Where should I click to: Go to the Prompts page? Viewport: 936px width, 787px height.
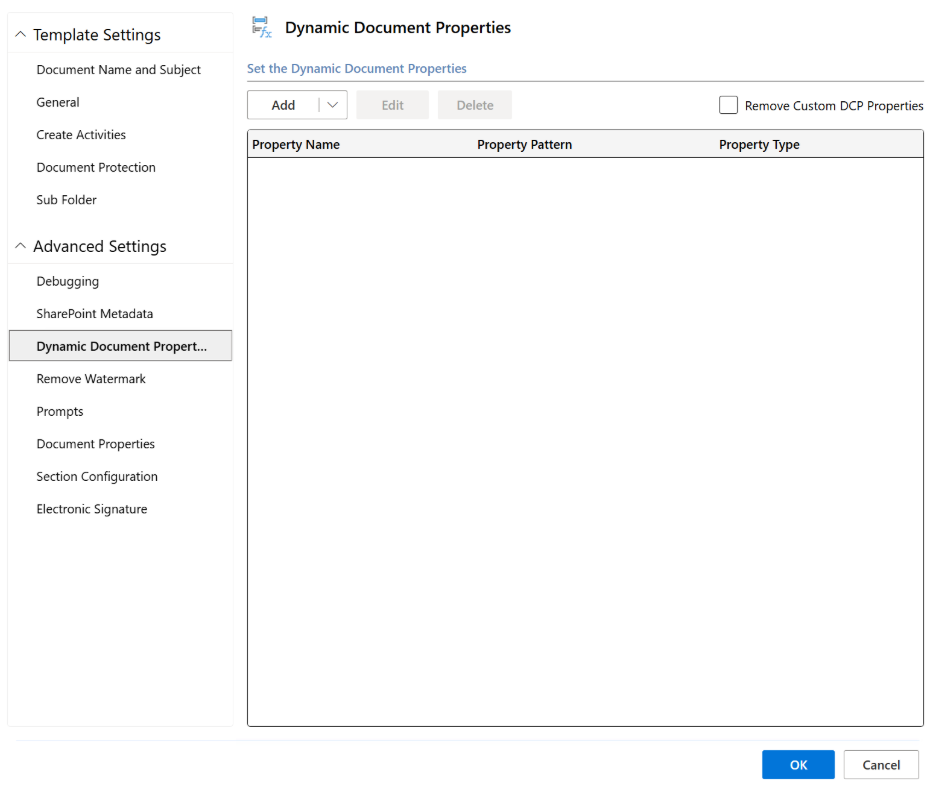[60, 411]
